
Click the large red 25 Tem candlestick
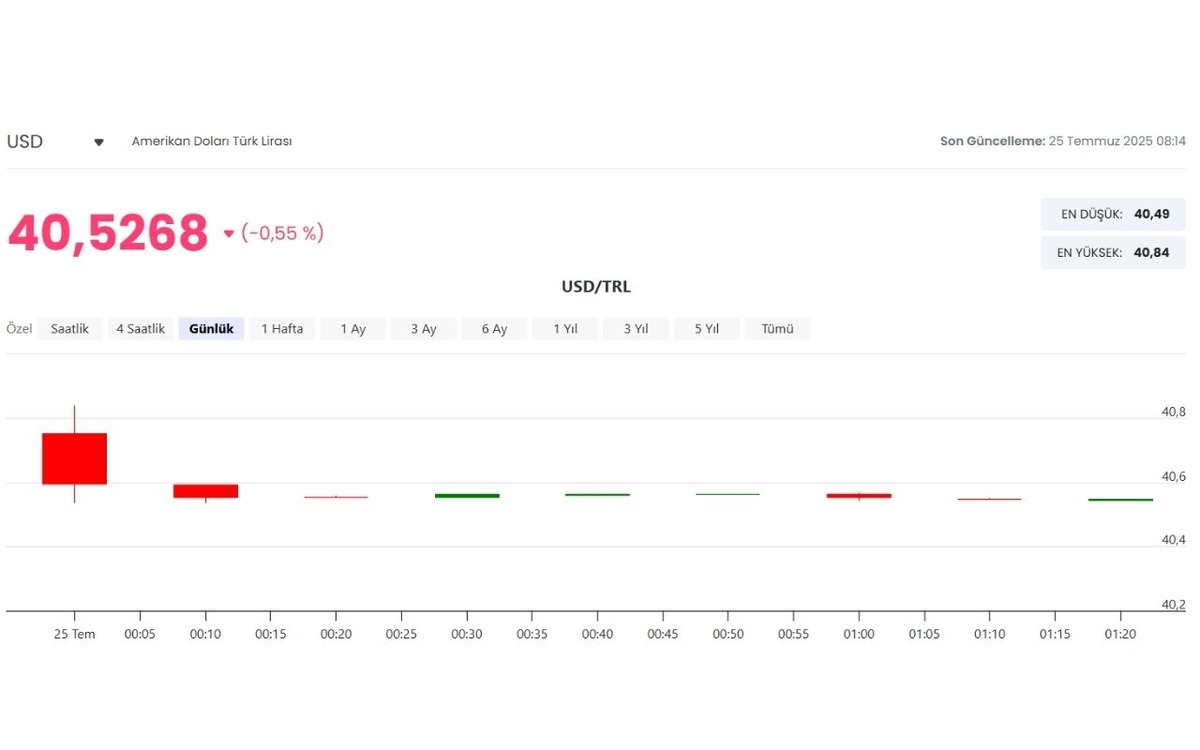point(74,458)
